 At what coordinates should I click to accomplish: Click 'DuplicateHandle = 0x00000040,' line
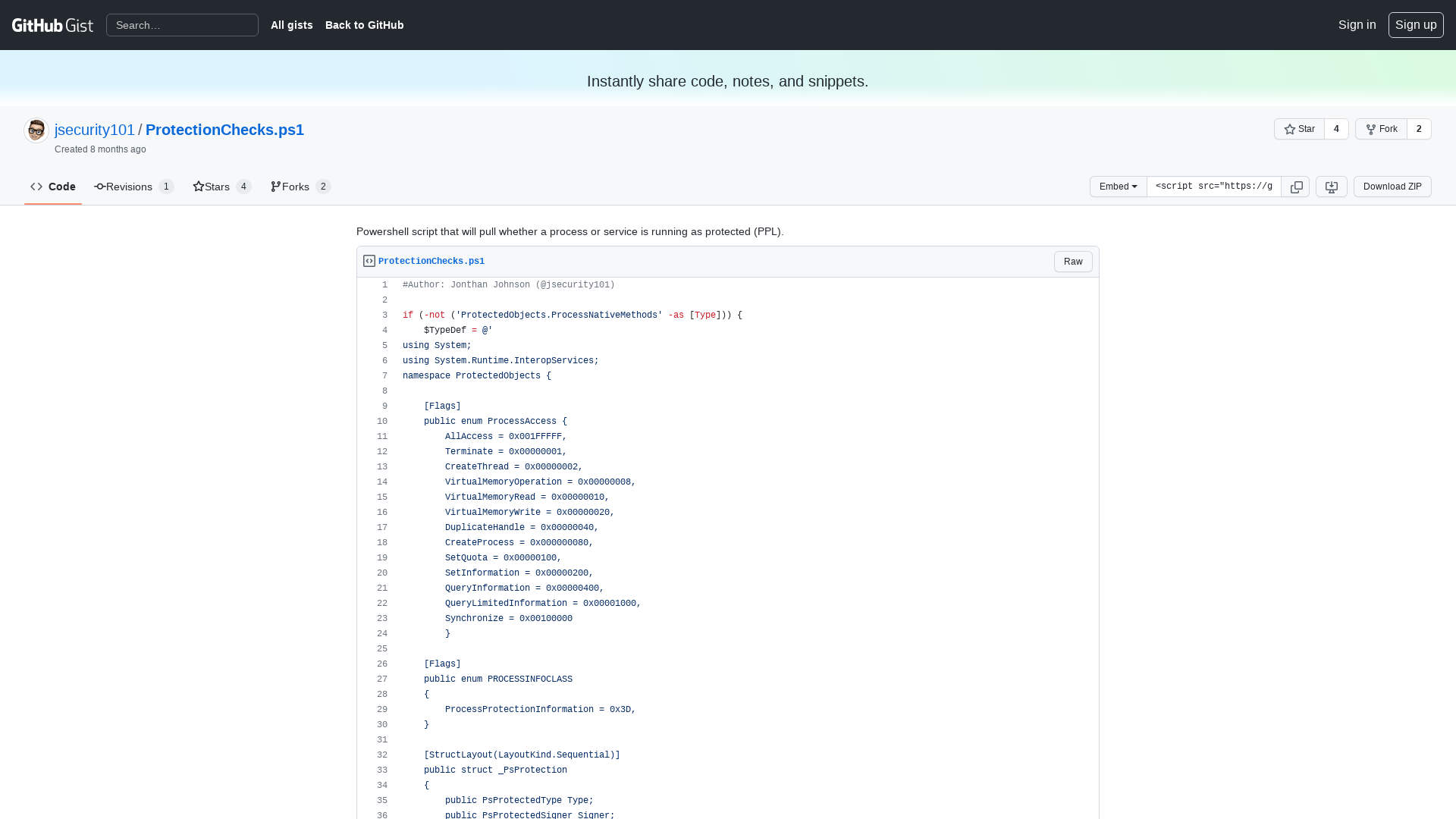pyautogui.click(x=522, y=528)
